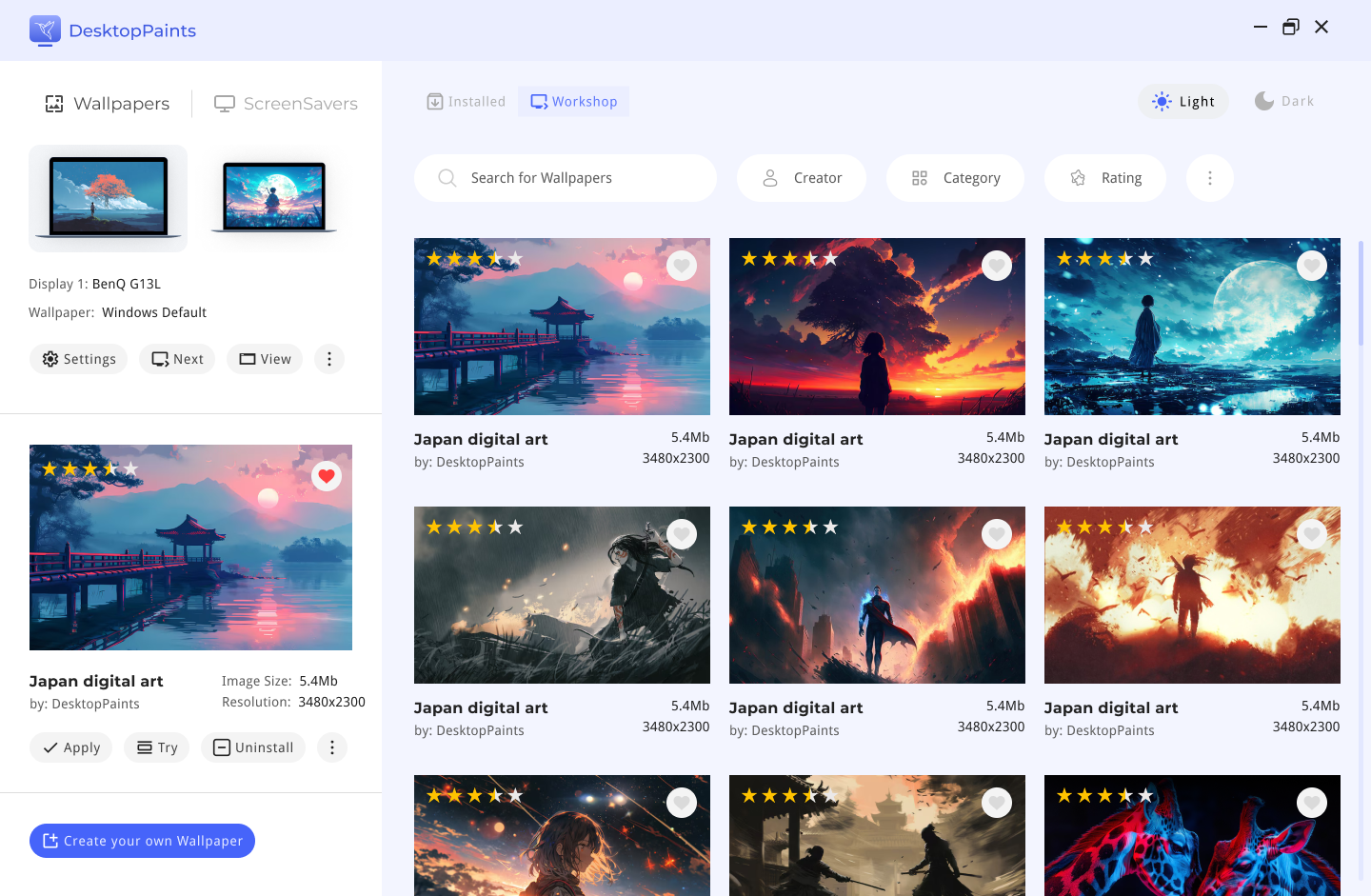This screenshot has width=1371, height=896.
Task: Open the Category filter dropdown
Action: 956,178
